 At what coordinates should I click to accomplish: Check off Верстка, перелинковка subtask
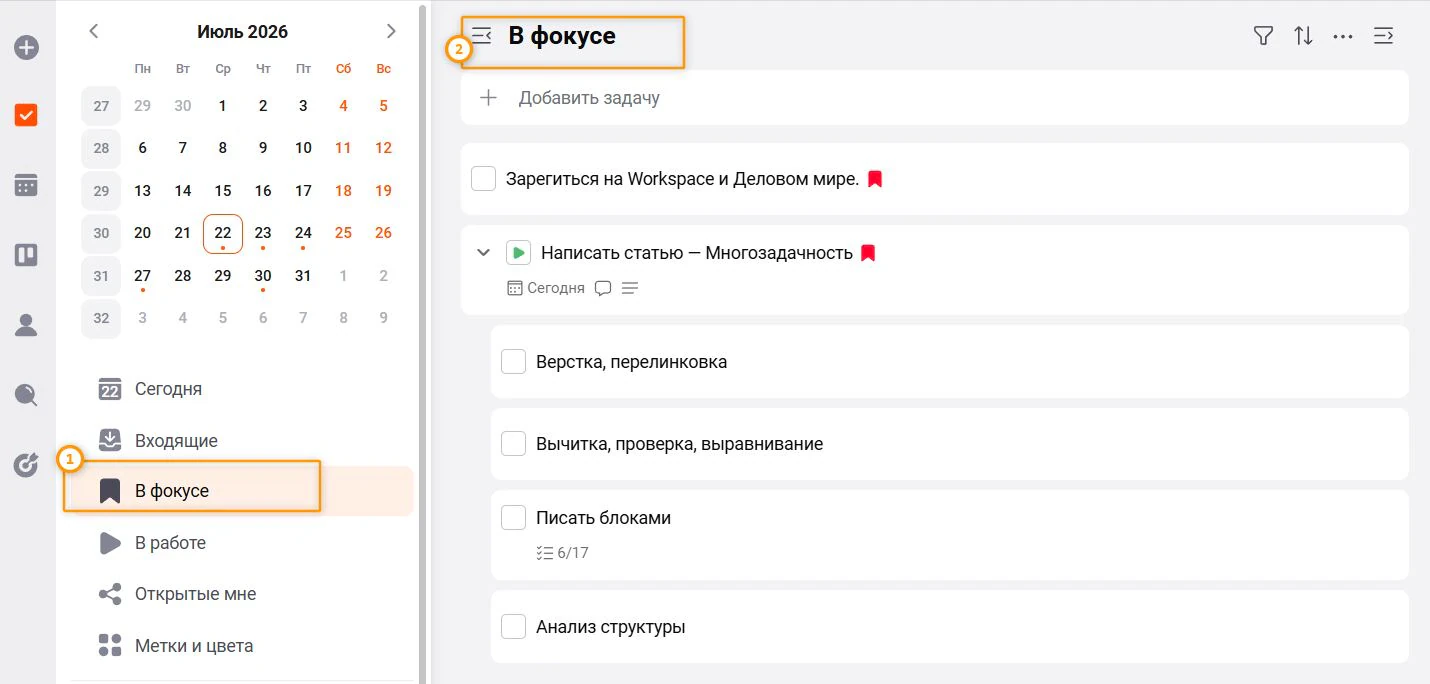tap(514, 361)
